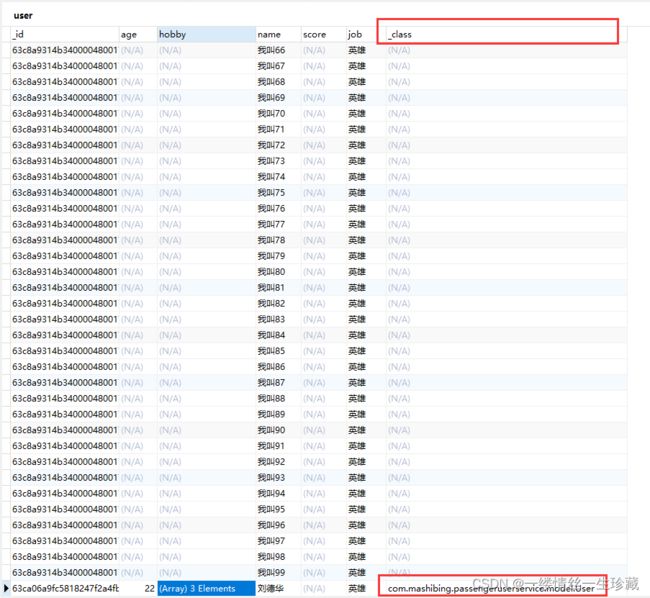
Task: Select the highlighted hobby column header
Action: [206, 34]
